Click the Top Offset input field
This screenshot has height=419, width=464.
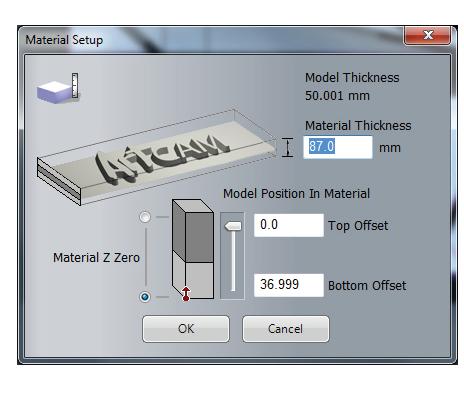point(289,225)
